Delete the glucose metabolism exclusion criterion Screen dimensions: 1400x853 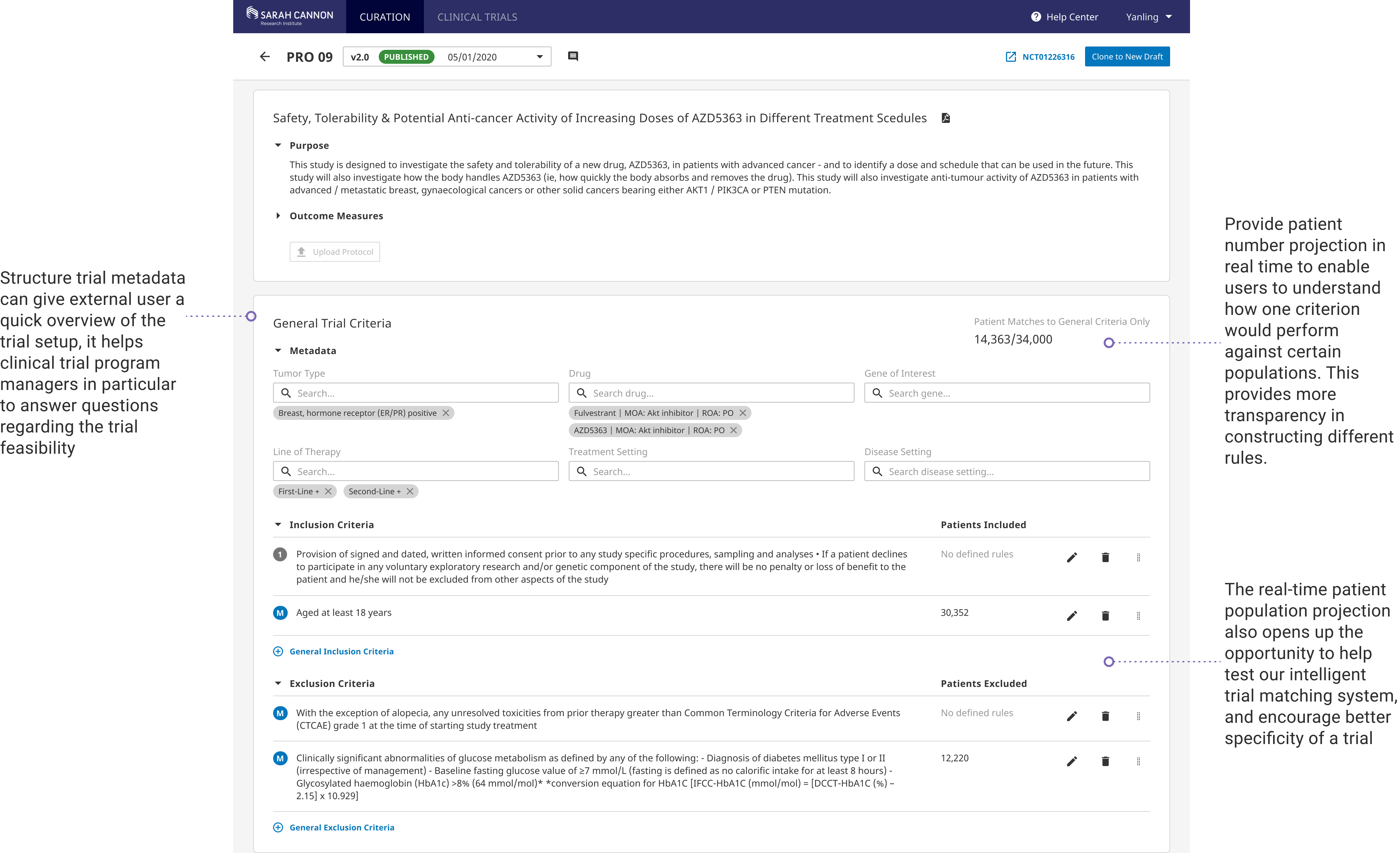1105,762
